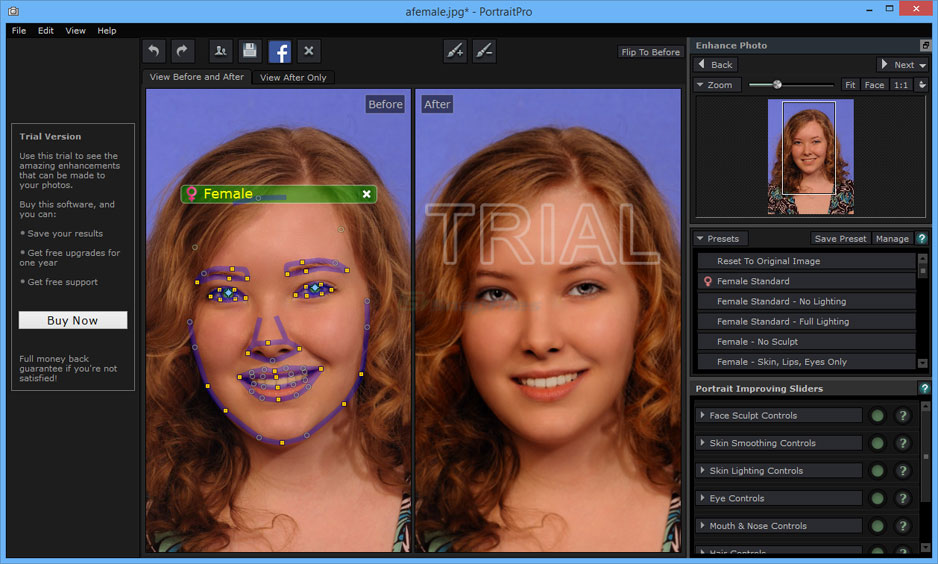The width and height of the screenshot is (938, 564).
Task: Collapse the Presets section
Action: 700,238
